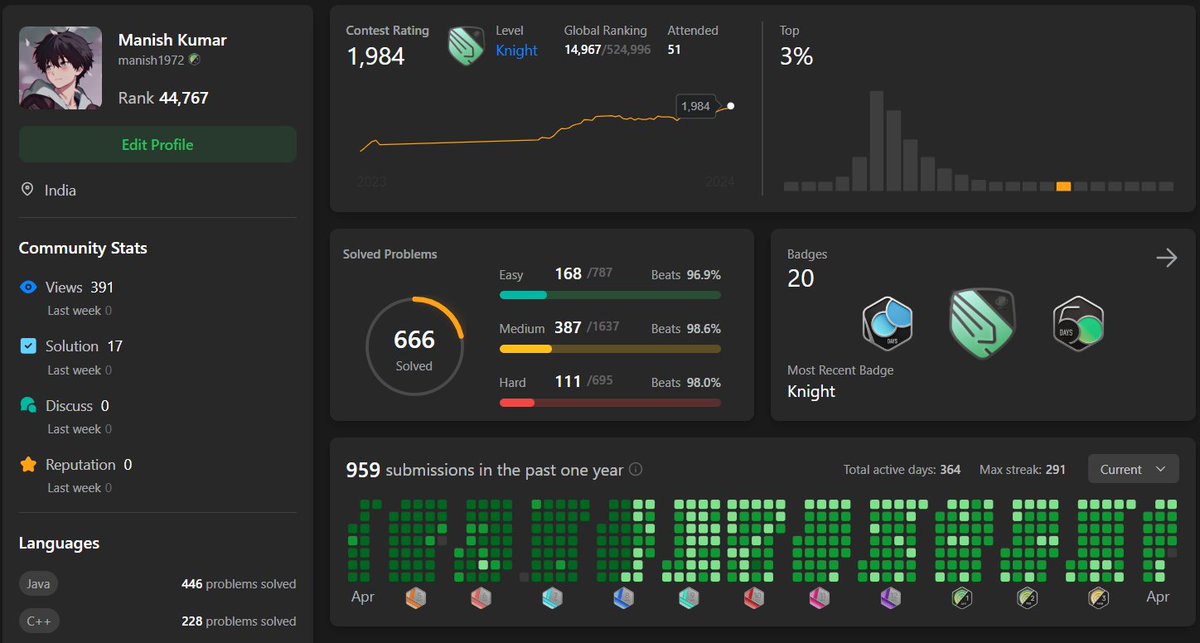
Task: Click the blue monthly badge under the heatmap
Action: click(622, 598)
